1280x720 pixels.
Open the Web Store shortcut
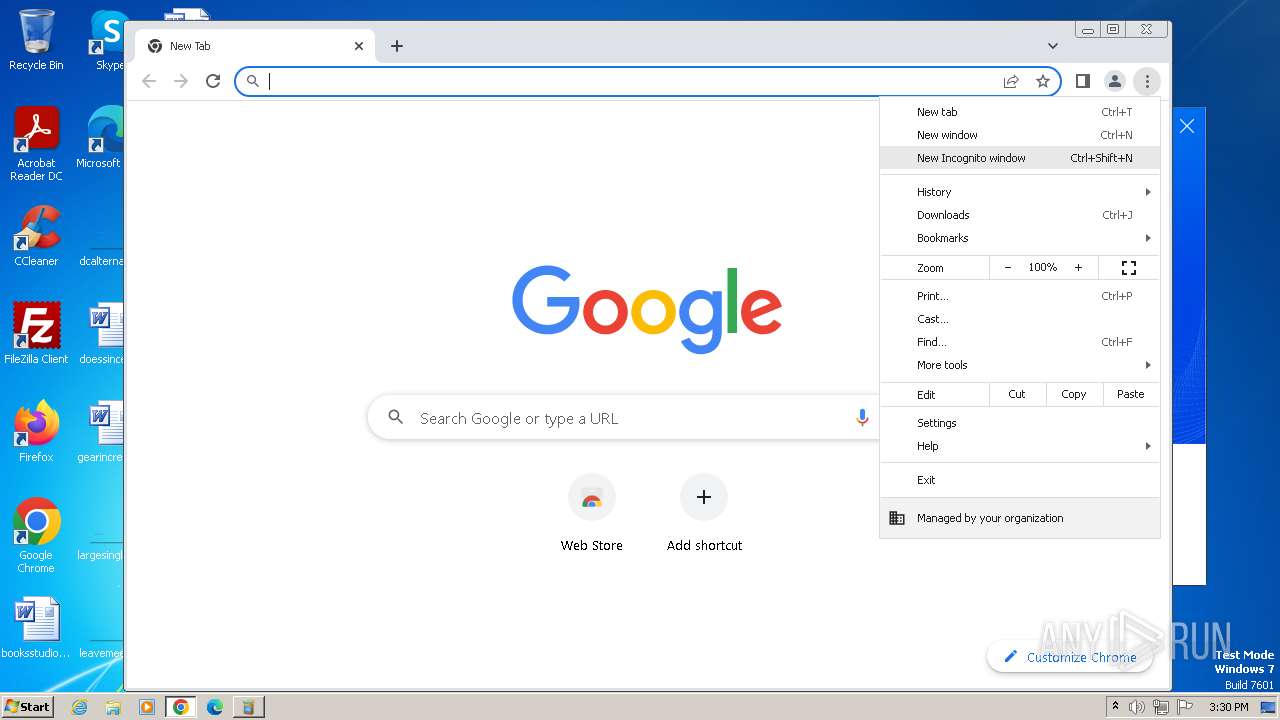tap(592, 512)
